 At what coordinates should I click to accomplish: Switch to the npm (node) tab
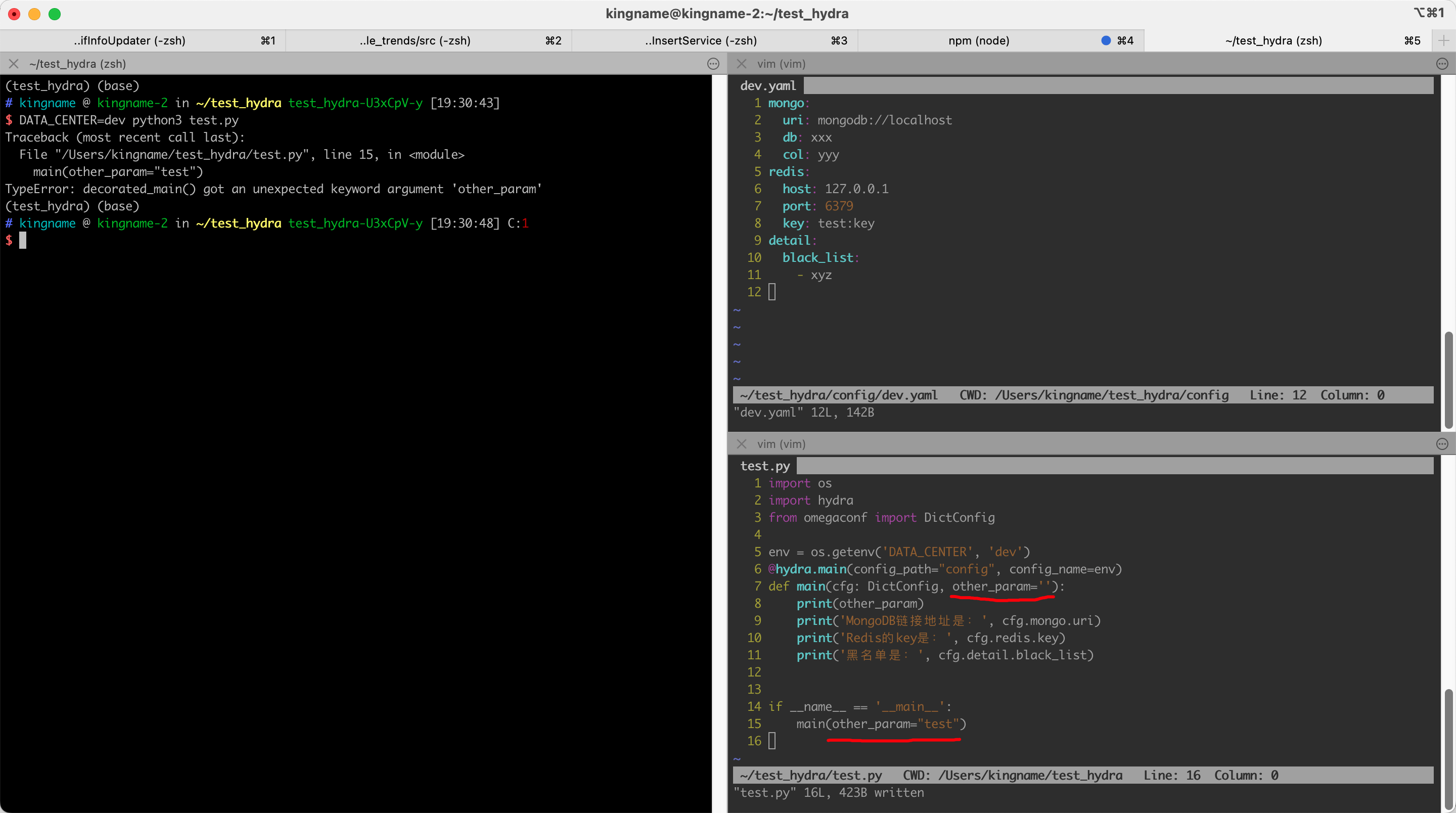(978, 41)
